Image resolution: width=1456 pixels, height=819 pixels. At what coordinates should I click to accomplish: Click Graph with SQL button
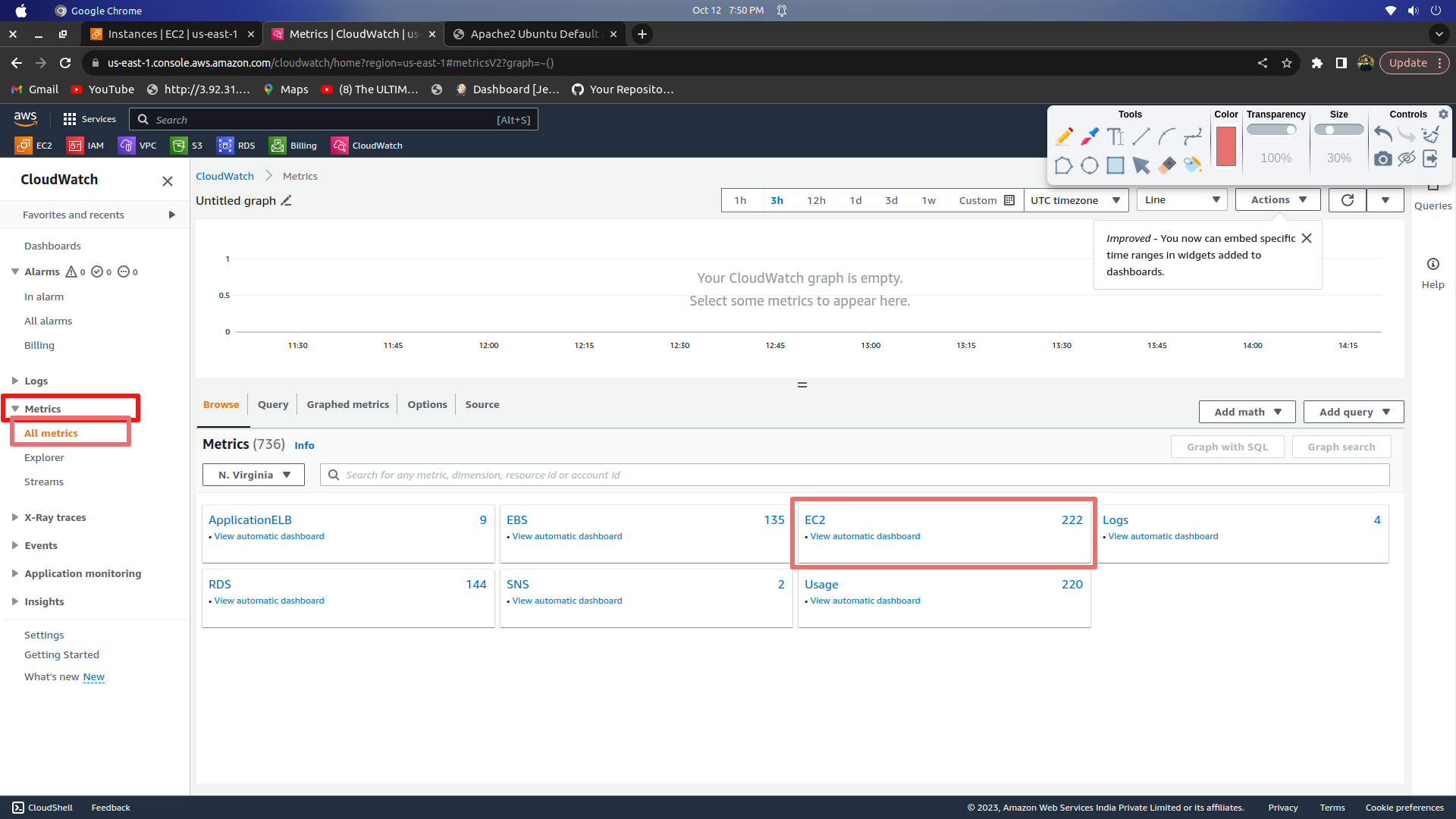[1227, 447]
